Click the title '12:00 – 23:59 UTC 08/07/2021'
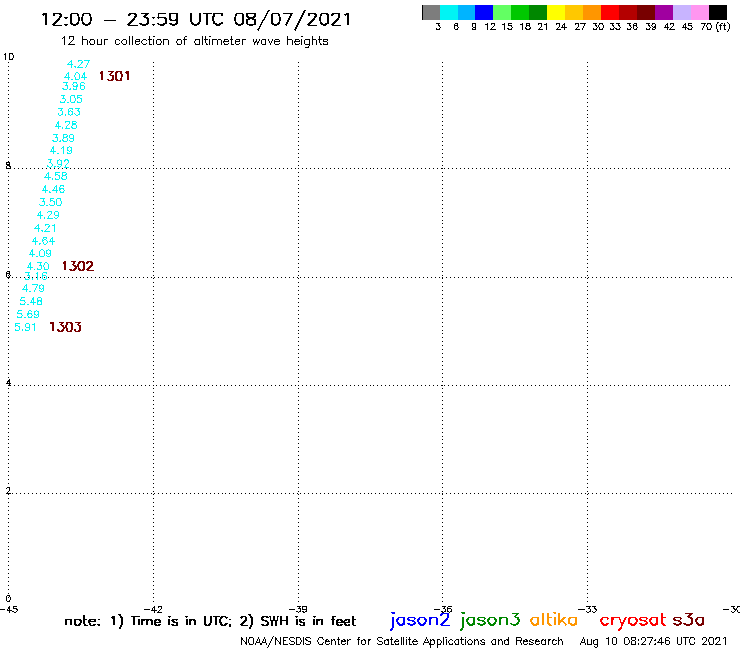Screen dimensions: 740x650 coord(196,20)
